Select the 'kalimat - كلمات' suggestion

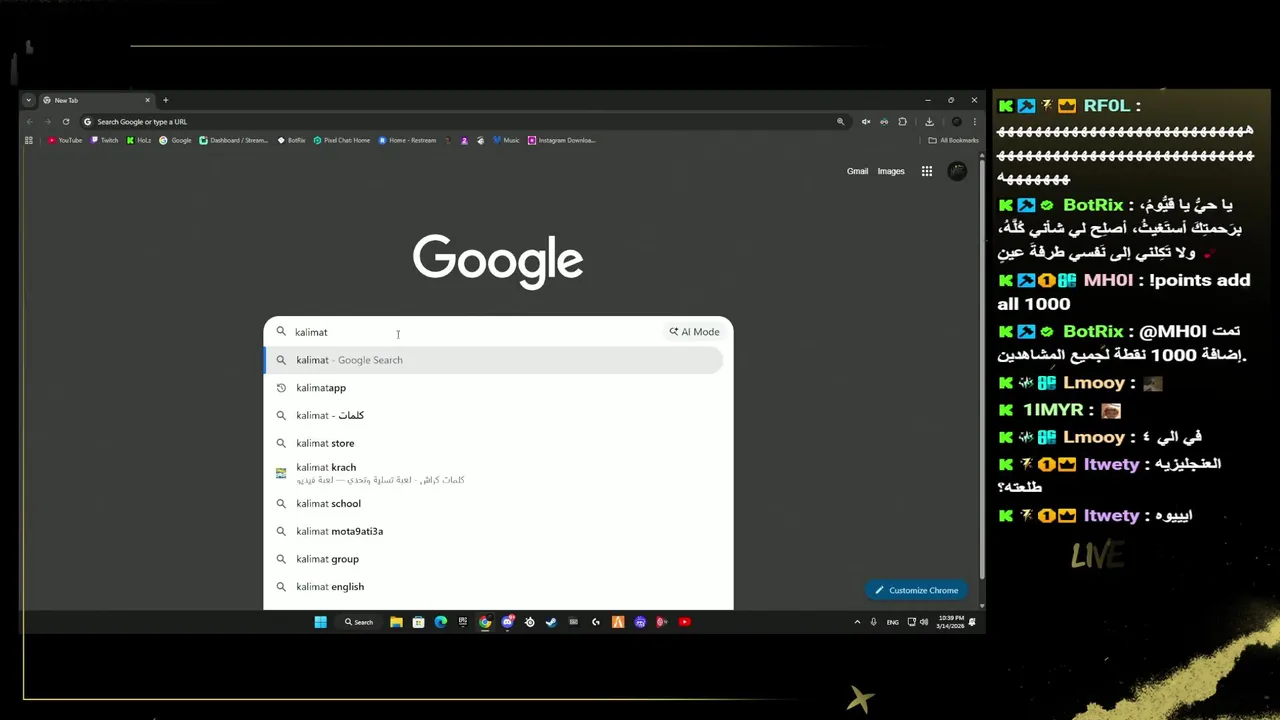(x=493, y=415)
